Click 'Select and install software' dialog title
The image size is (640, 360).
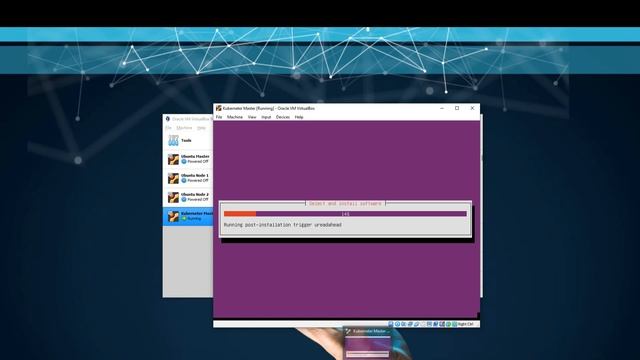(x=345, y=203)
